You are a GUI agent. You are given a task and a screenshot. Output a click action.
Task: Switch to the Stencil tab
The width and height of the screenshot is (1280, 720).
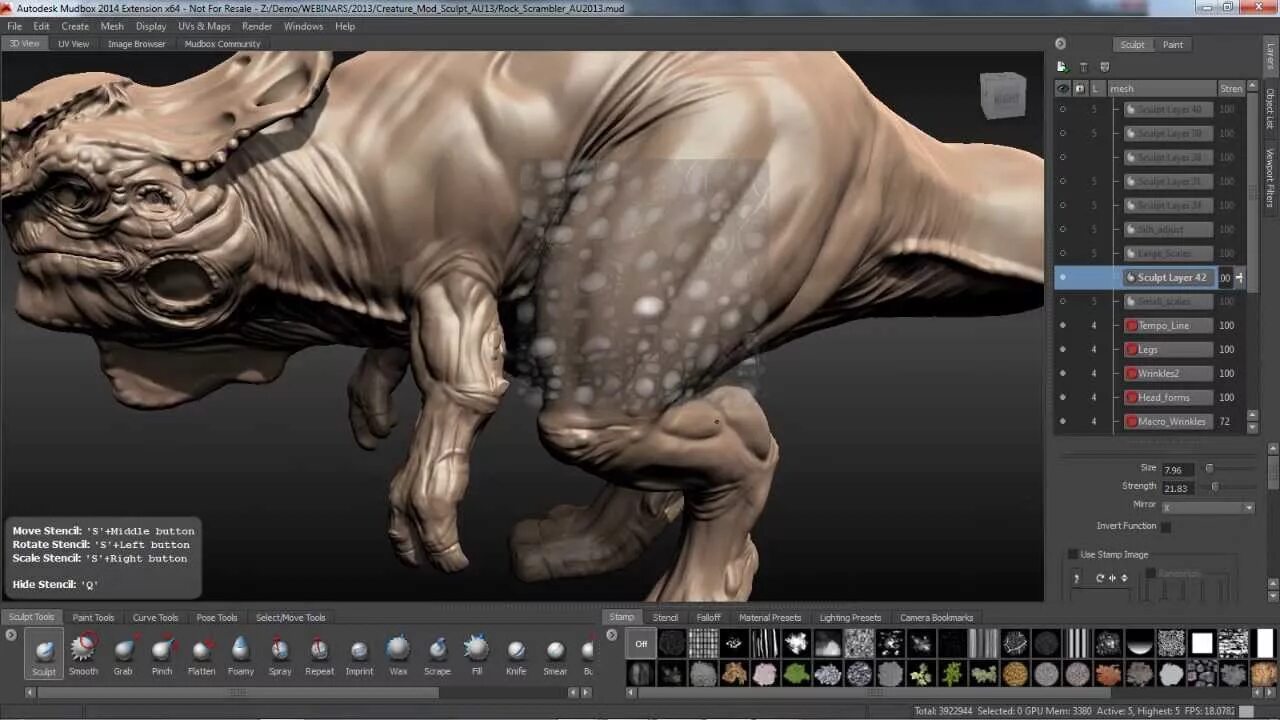click(x=665, y=617)
